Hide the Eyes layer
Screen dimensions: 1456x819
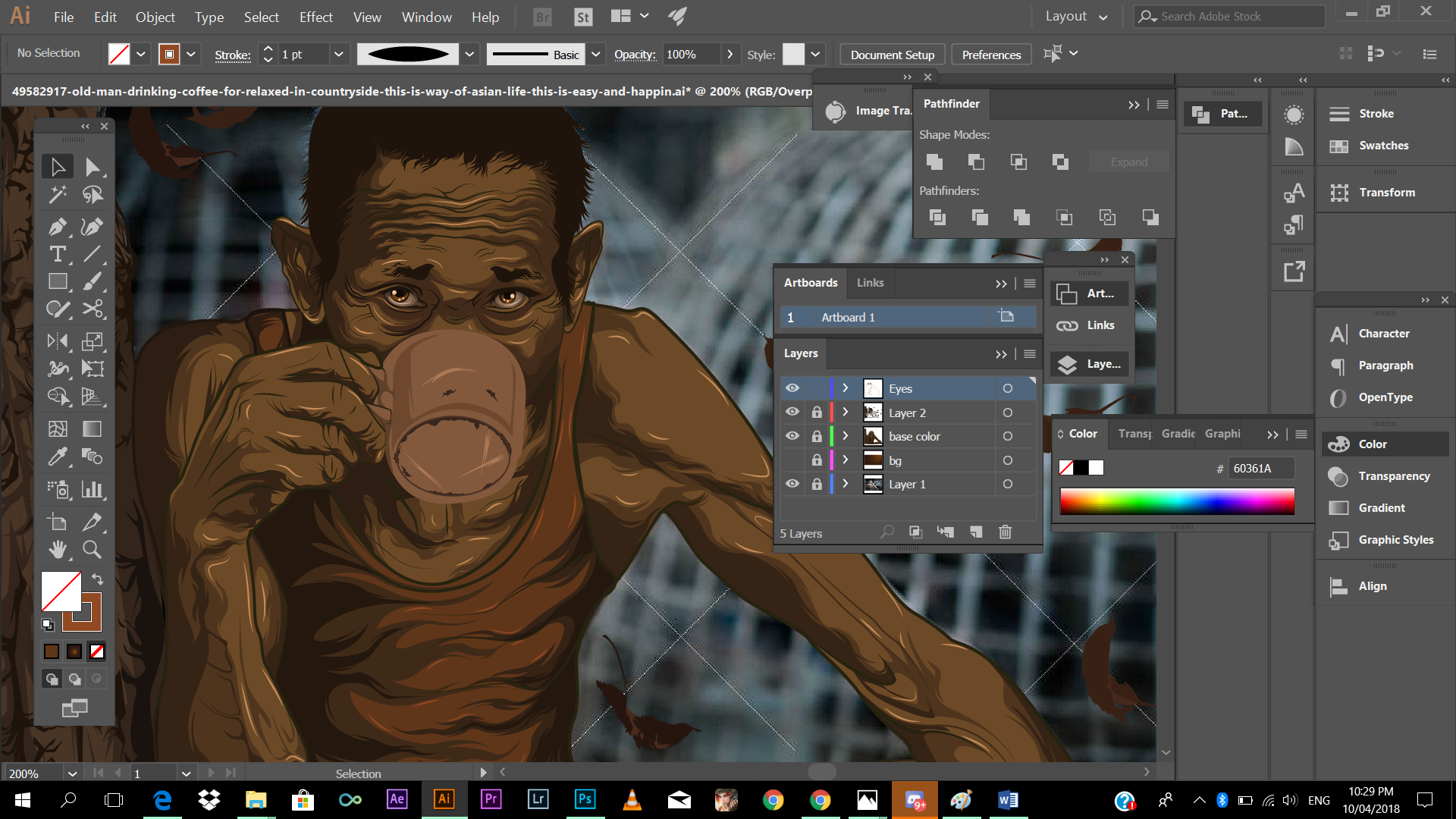click(792, 388)
